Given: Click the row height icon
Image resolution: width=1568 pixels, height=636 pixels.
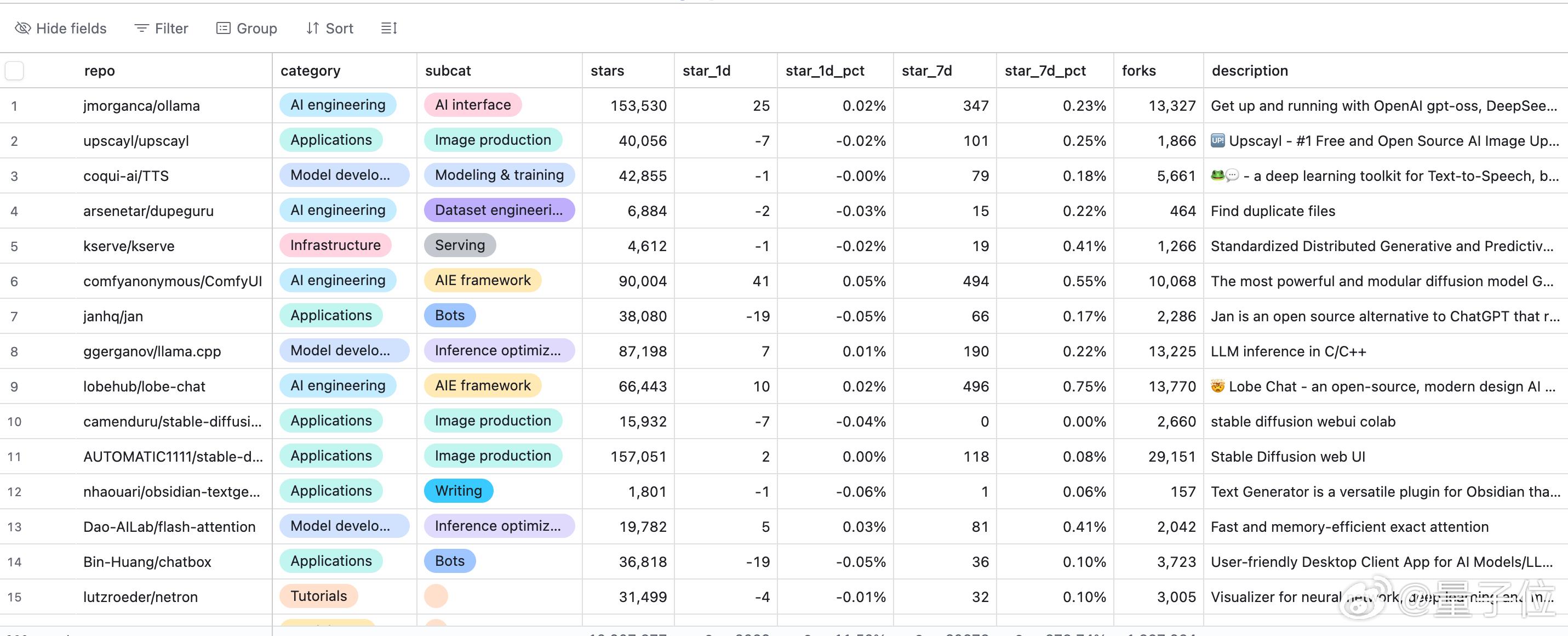Looking at the screenshot, I should coord(389,28).
